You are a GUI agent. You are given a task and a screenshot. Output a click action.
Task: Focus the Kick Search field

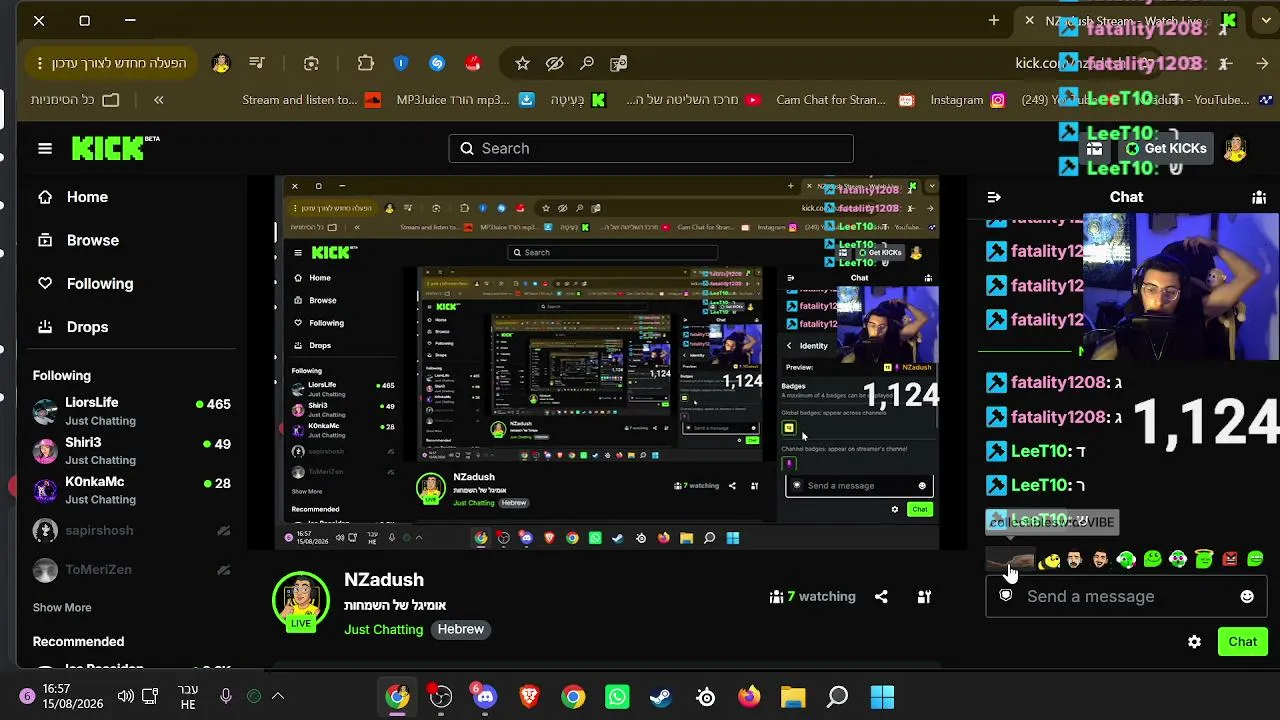coord(651,148)
